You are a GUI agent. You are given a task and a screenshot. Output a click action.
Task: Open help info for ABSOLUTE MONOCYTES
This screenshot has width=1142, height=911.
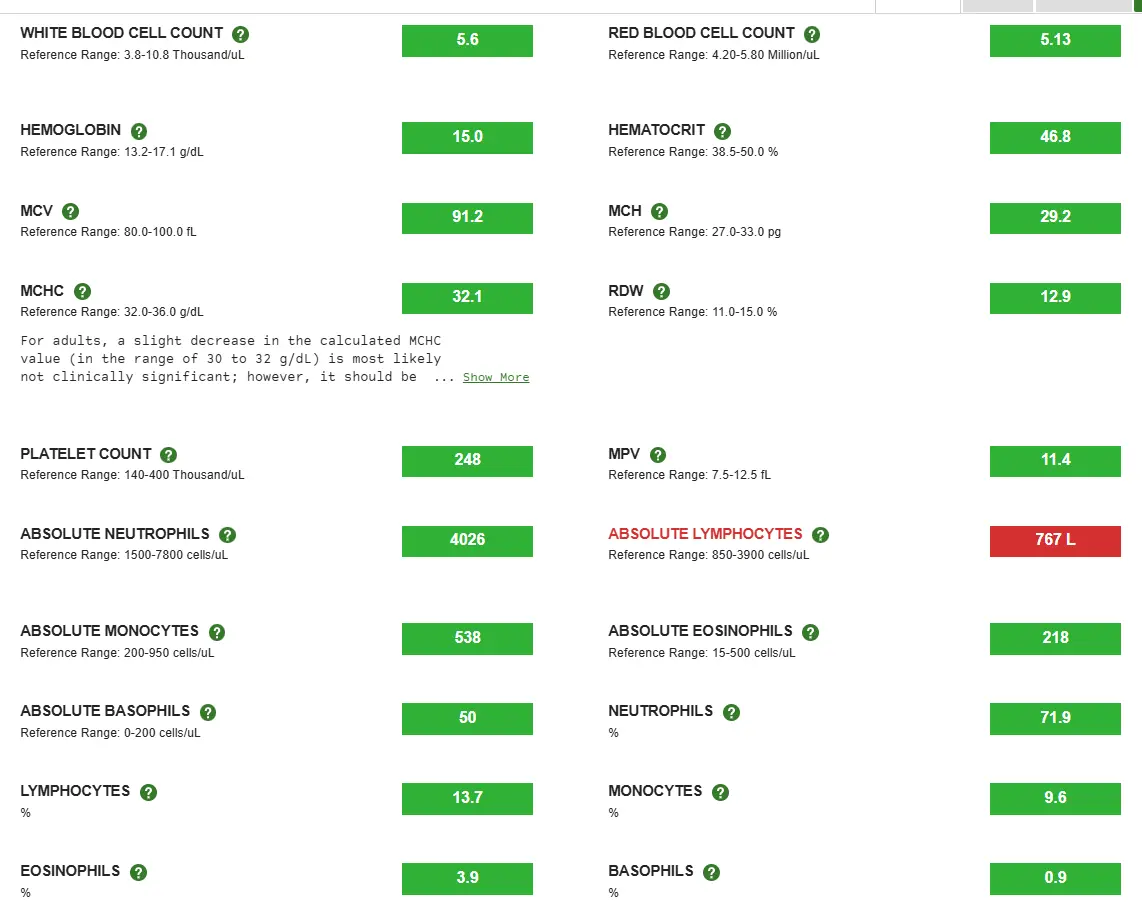coord(216,631)
